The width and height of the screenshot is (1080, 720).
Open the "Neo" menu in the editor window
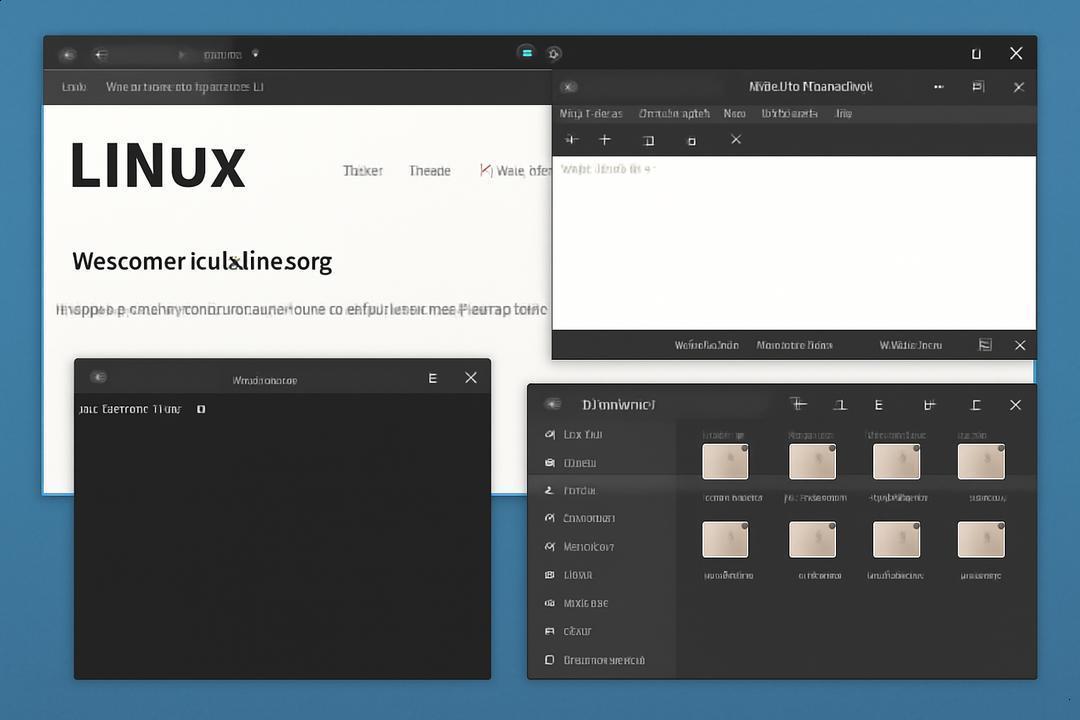tap(735, 114)
